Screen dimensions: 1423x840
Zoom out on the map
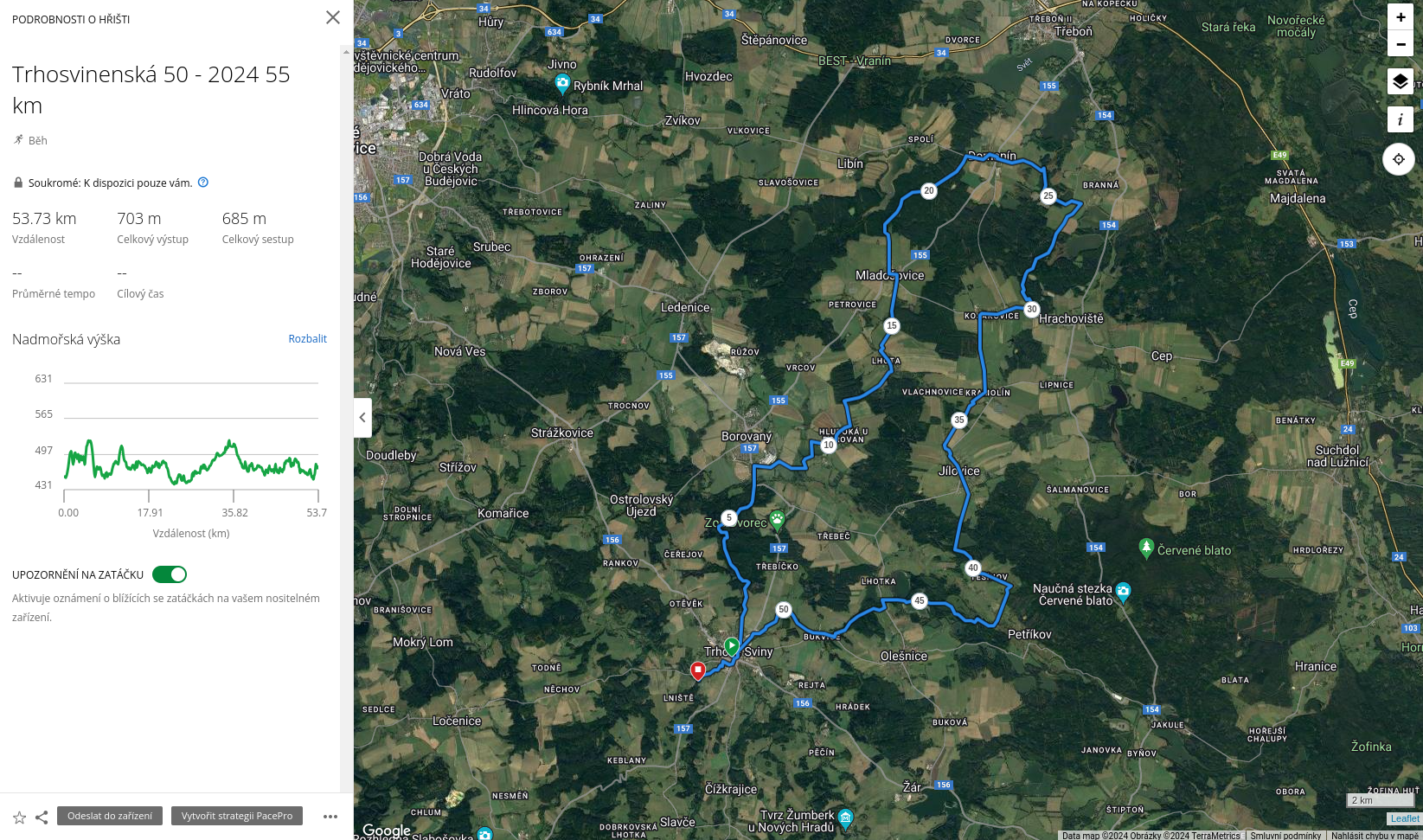pos(1401,44)
